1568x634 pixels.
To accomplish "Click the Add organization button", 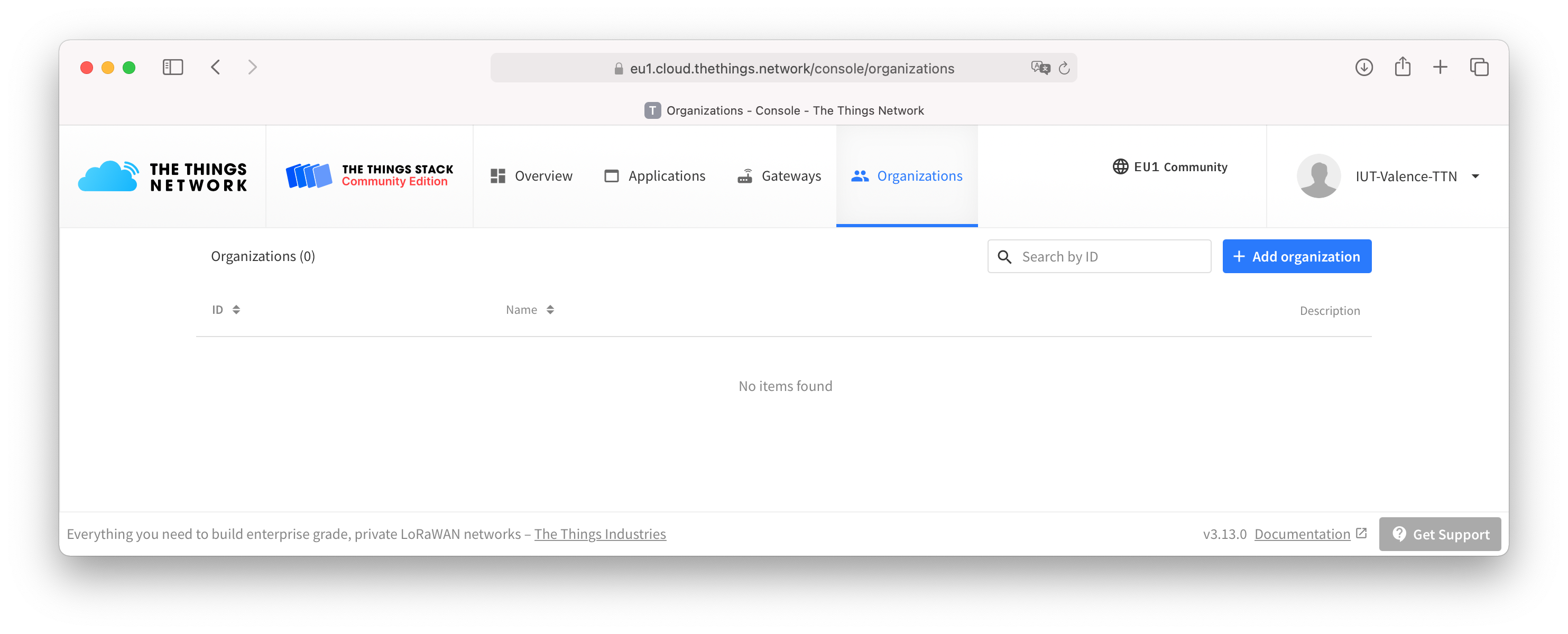I will [x=1297, y=256].
